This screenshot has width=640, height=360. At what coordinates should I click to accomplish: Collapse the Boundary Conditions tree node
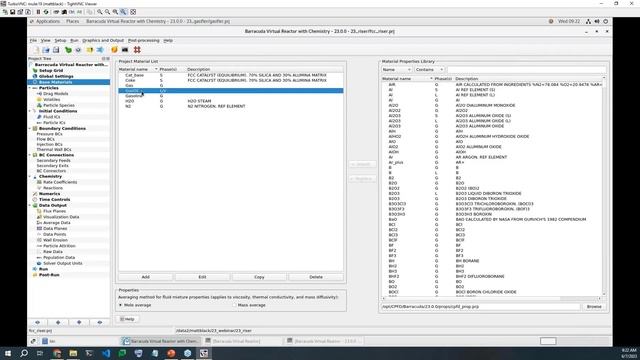point(30,128)
